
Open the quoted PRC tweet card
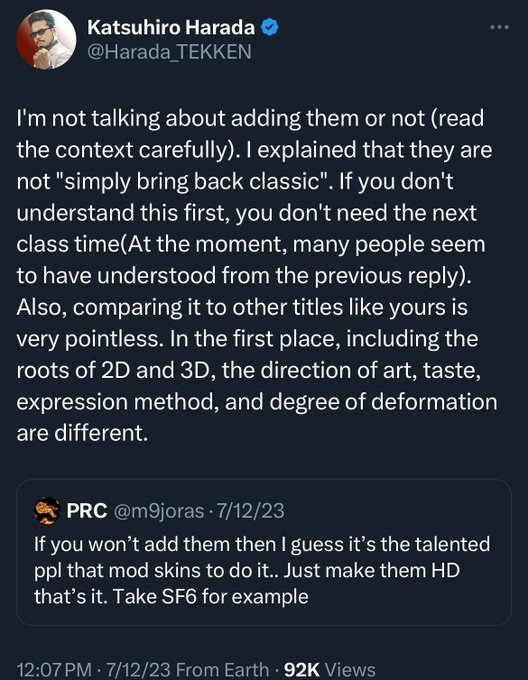pos(264,552)
